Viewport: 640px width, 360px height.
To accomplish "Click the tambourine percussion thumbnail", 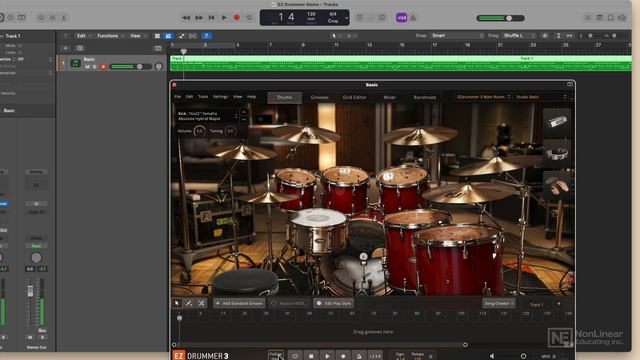I will click(x=557, y=154).
